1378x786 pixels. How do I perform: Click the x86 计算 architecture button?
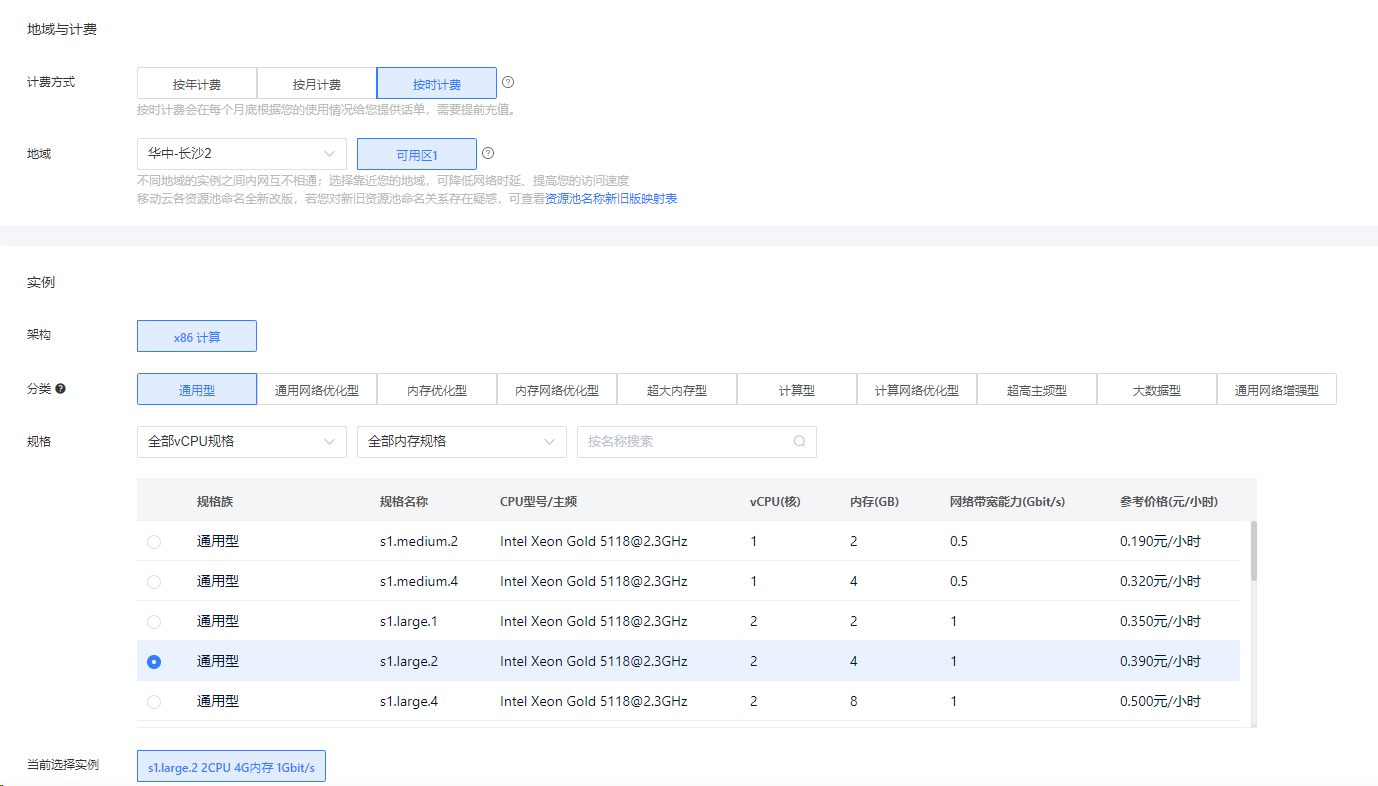[x=197, y=337]
